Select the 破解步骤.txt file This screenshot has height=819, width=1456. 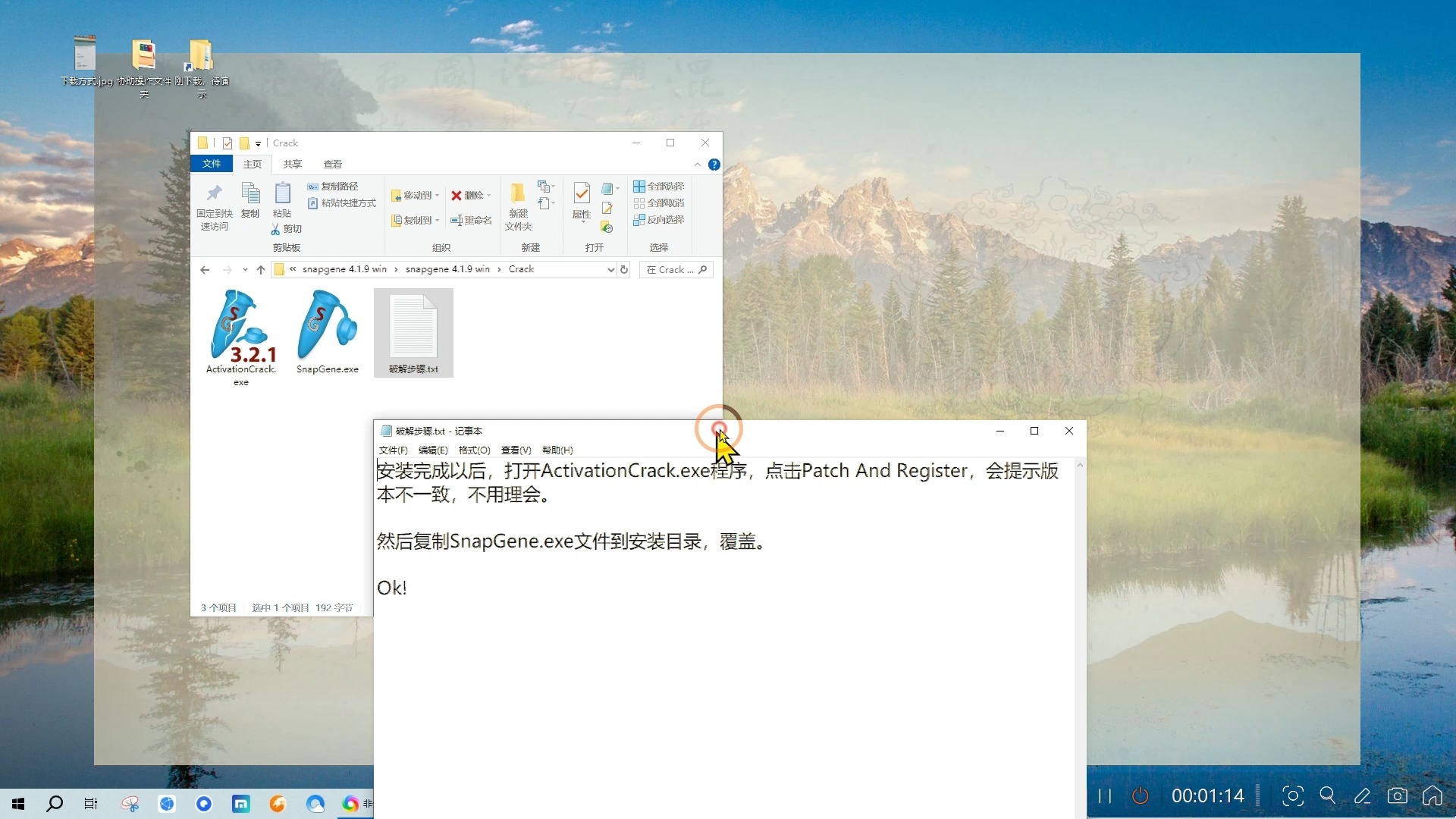pyautogui.click(x=413, y=332)
